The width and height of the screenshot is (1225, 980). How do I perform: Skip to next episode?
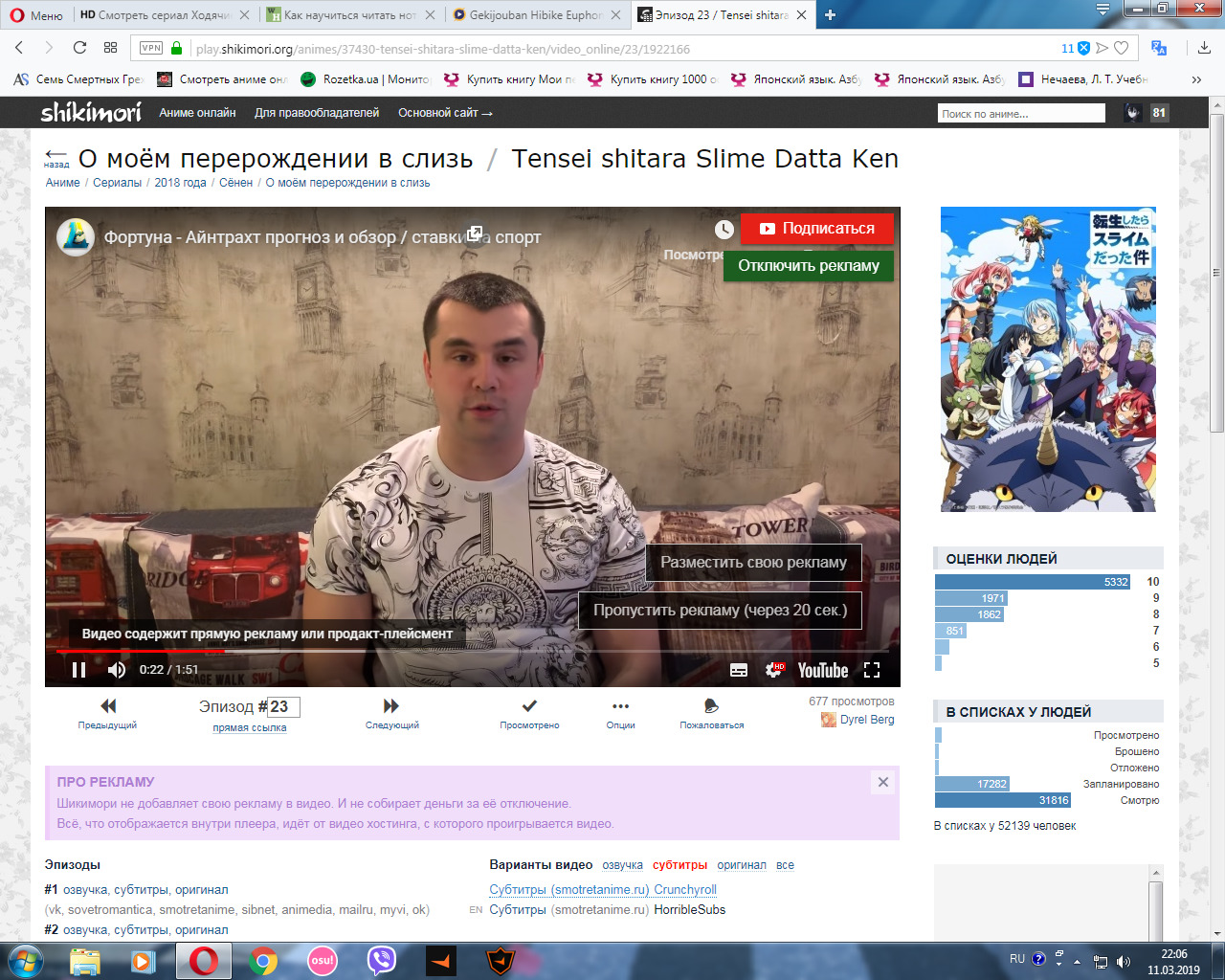(391, 712)
